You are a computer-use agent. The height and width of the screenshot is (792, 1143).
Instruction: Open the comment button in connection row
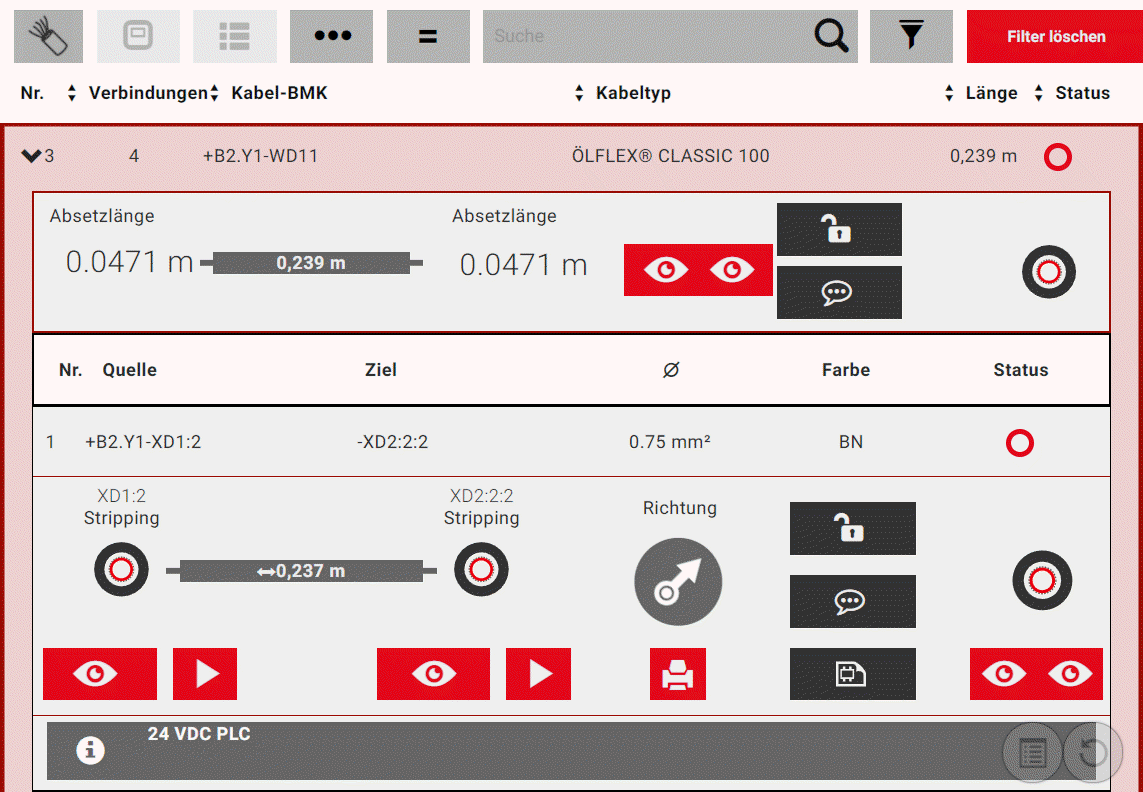(853, 602)
